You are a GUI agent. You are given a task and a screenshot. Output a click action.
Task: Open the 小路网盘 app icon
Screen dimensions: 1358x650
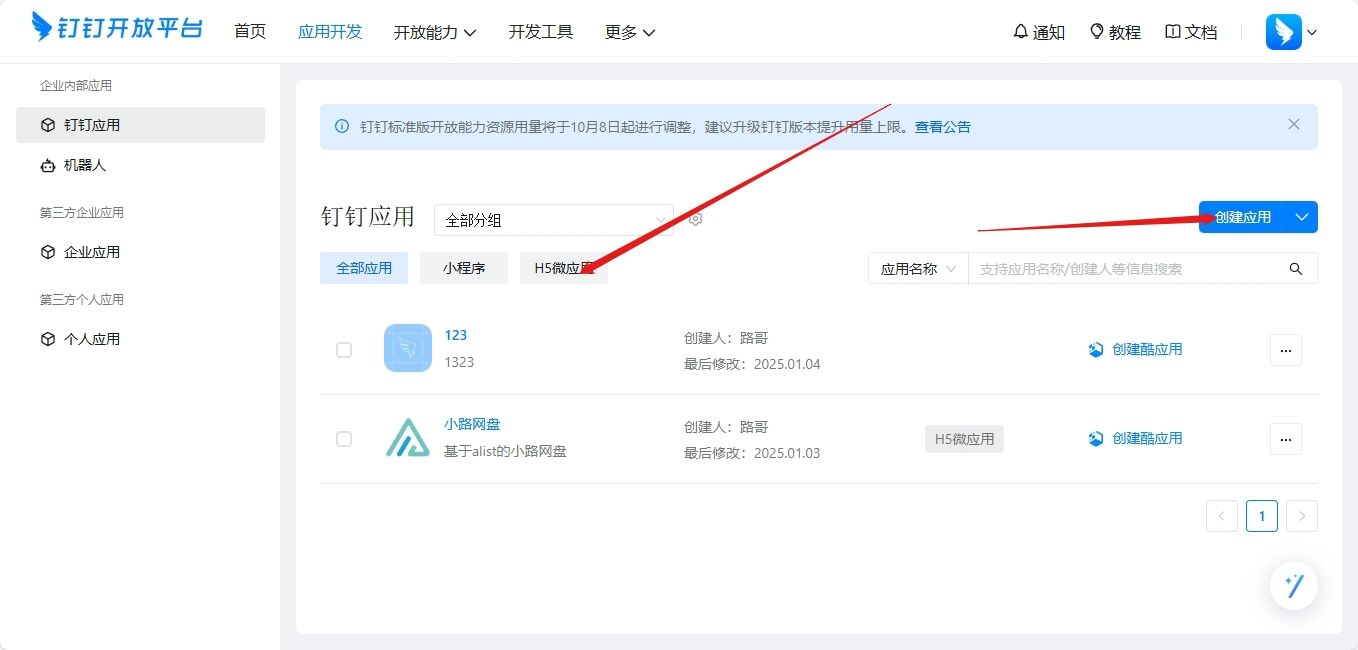407,438
